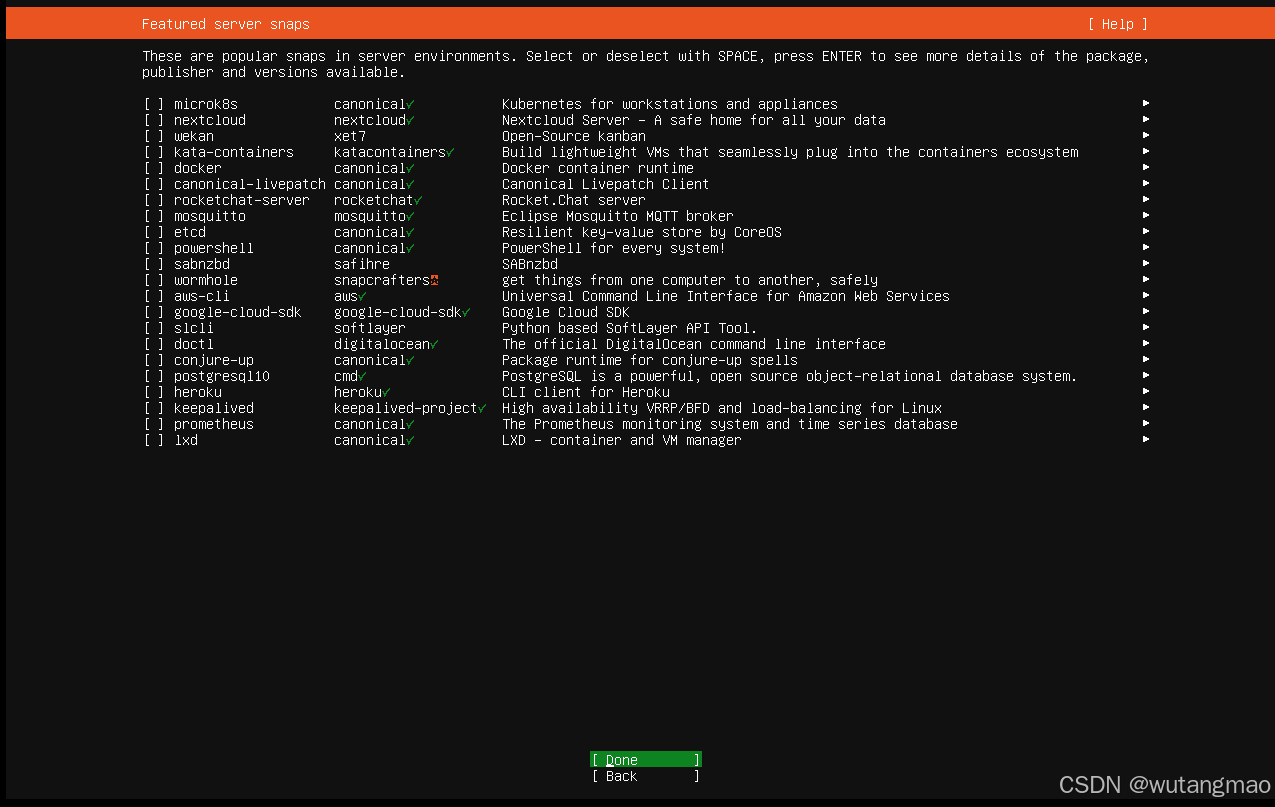
Task: Click the 'softlayer' publisher name
Action: [370, 328]
